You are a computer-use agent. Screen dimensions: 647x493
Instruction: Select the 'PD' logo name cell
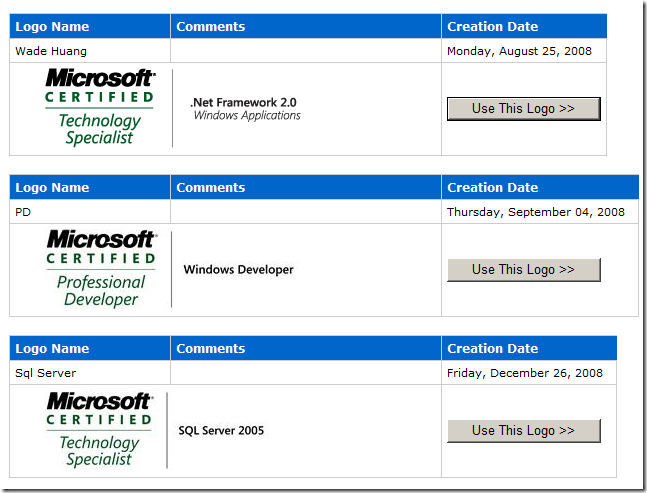click(x=90, y=212)
